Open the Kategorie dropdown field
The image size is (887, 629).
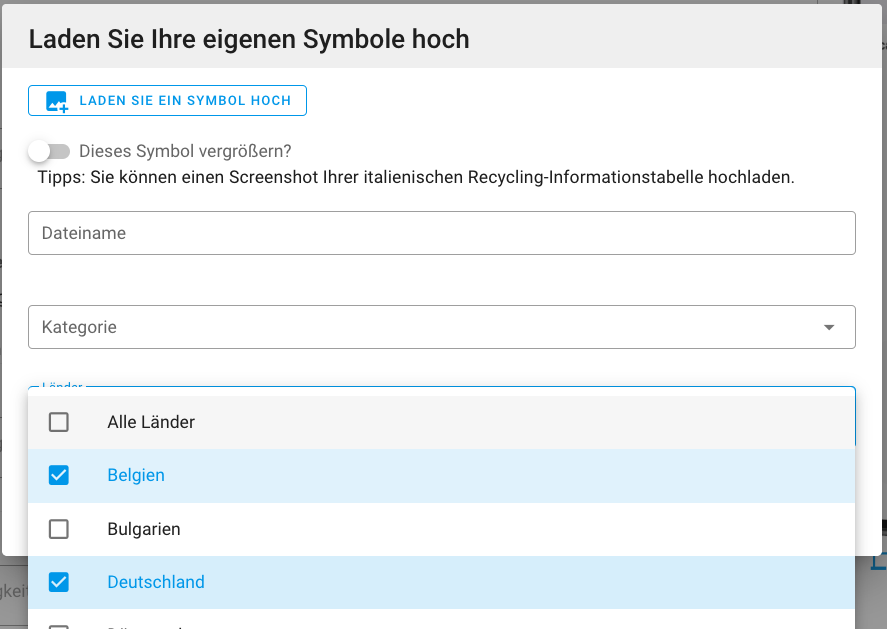tap(420, 327)
